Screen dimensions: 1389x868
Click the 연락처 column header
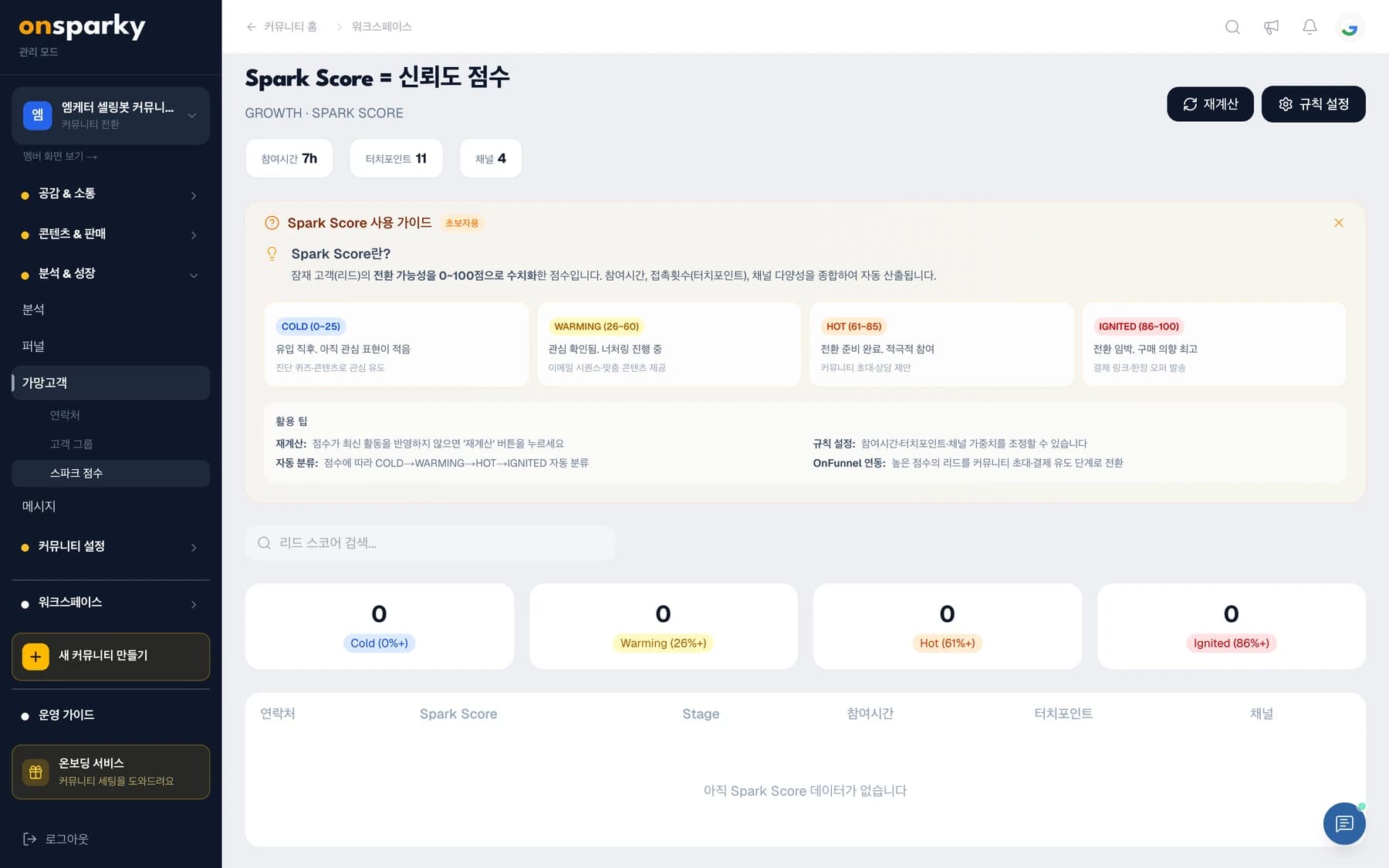click(x=278, y=714)
